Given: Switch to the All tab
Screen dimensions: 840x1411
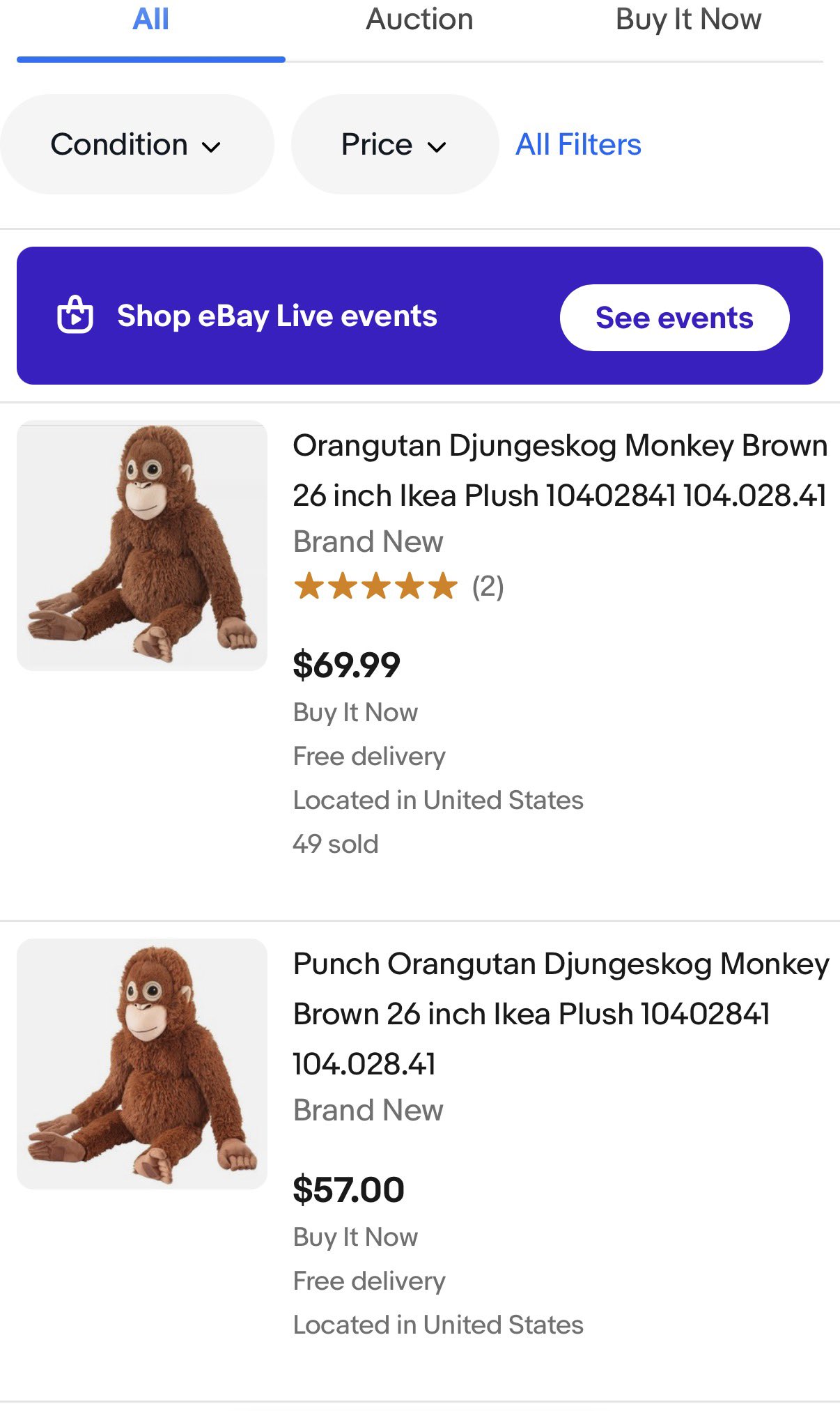Looking at the screenshot, I should (x=150, y=21).
